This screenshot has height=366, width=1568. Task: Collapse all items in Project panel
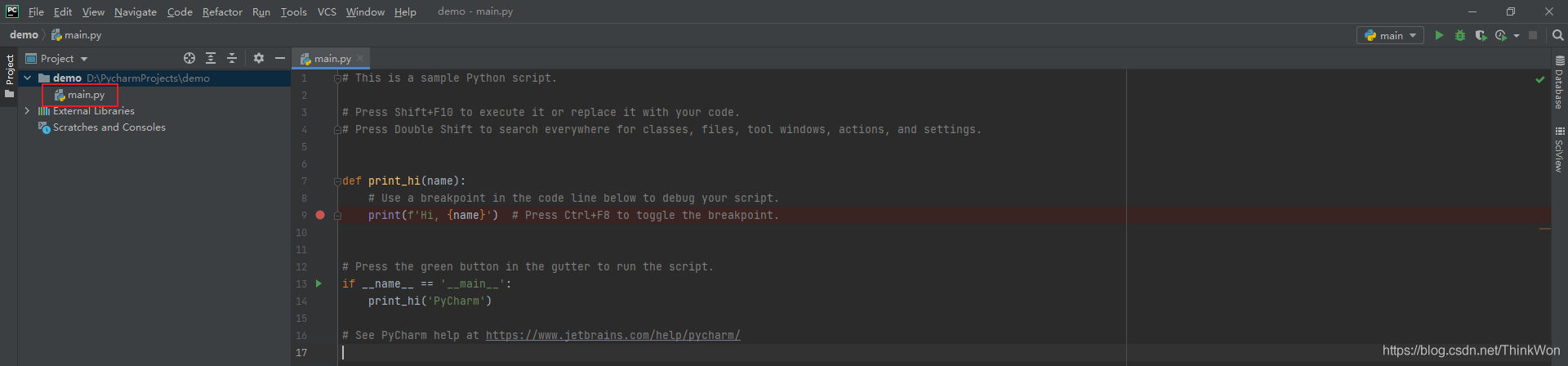pyautogui.click(x=232, y=58)
